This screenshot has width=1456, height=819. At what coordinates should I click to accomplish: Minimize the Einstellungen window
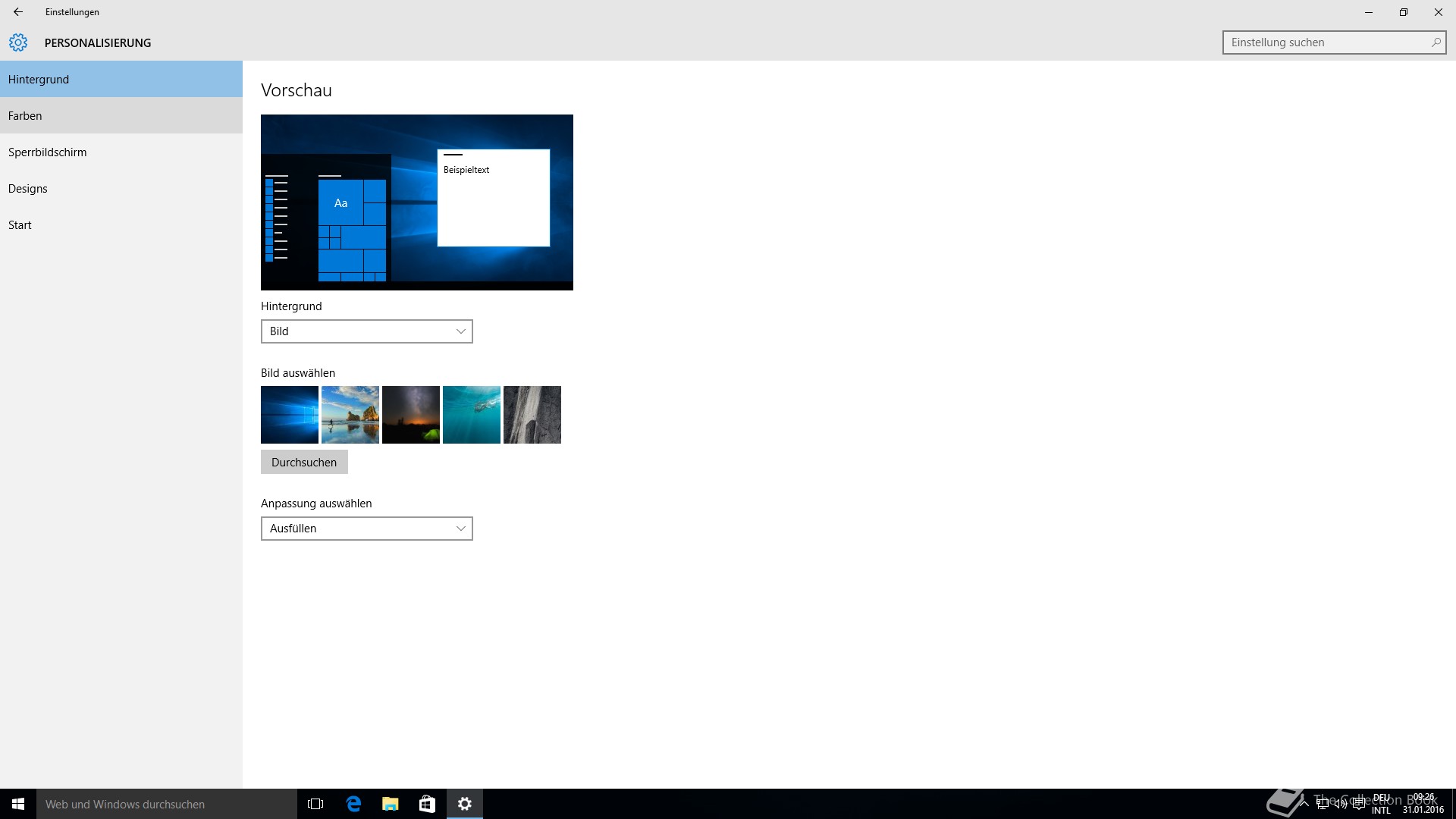pyautogui.click(x=1369, y=12)
